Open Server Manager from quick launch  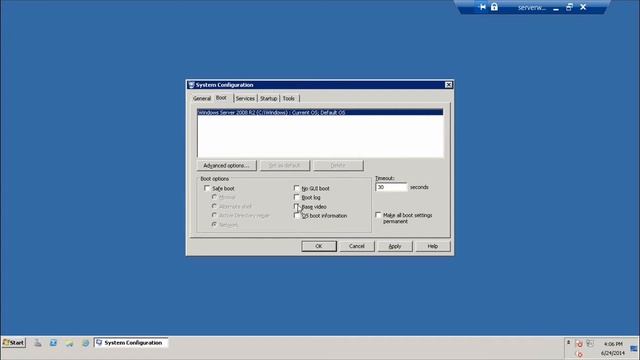pos(38,343)
